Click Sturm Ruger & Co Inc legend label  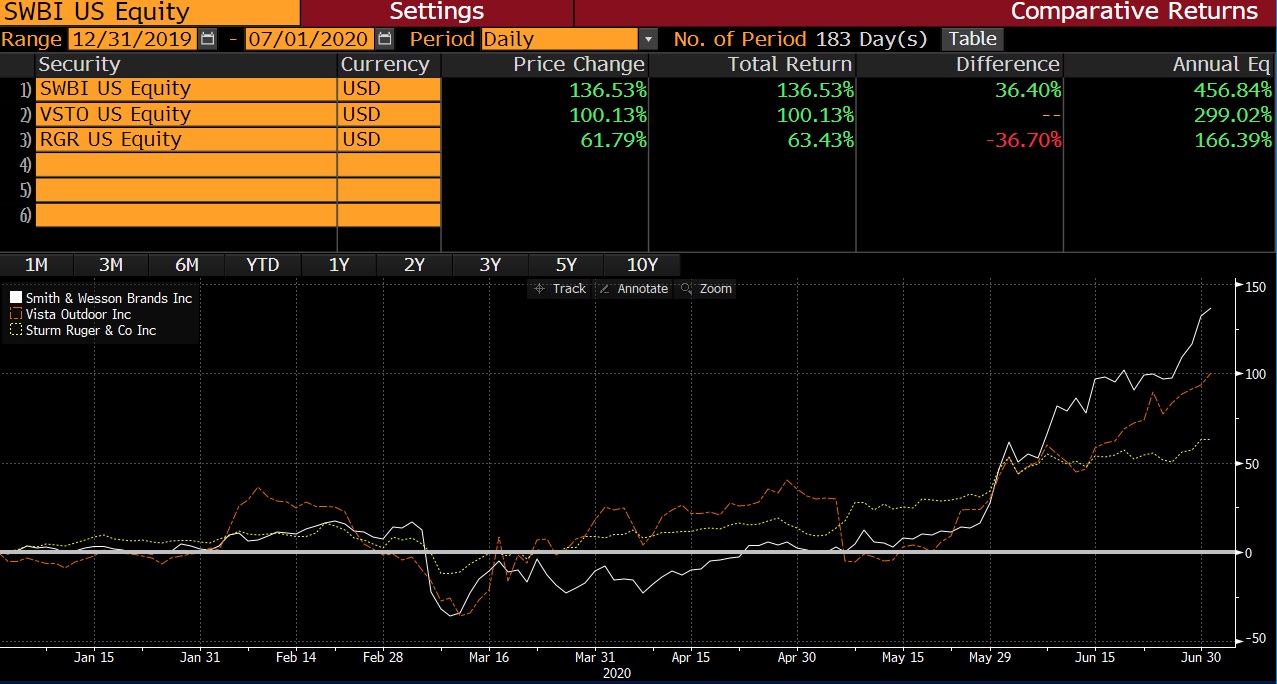click(91, 330)
